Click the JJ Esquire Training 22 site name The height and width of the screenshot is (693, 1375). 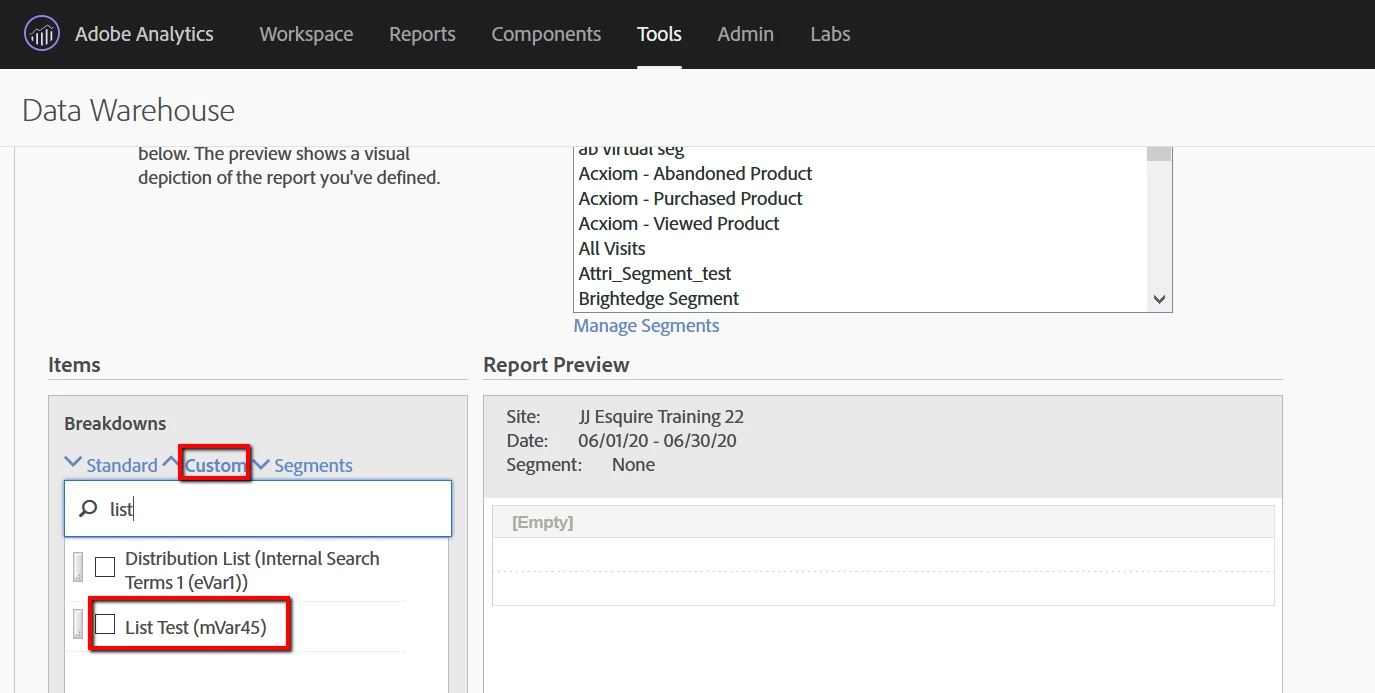pos(661,417)
